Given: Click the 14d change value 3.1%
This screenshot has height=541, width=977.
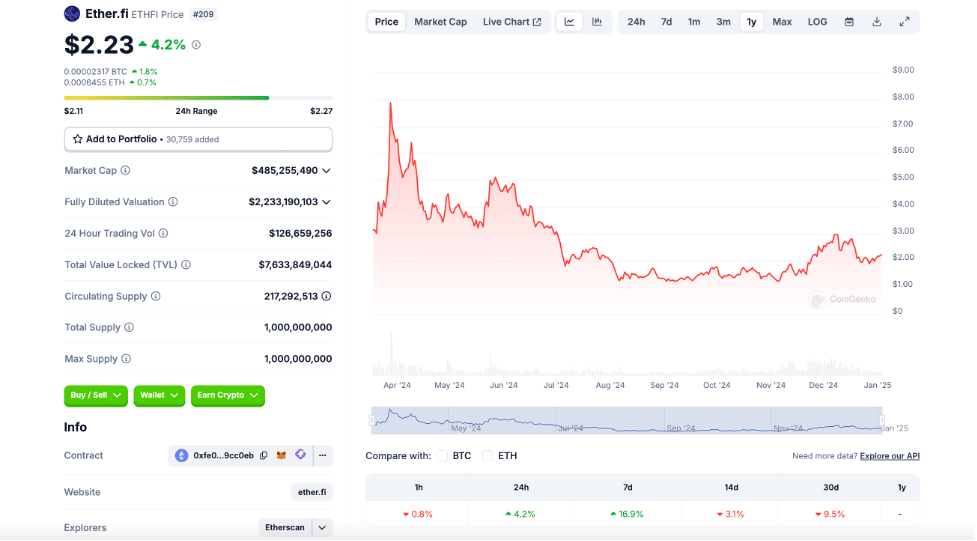Looking at the screenshot, I should tap(730, 514).
